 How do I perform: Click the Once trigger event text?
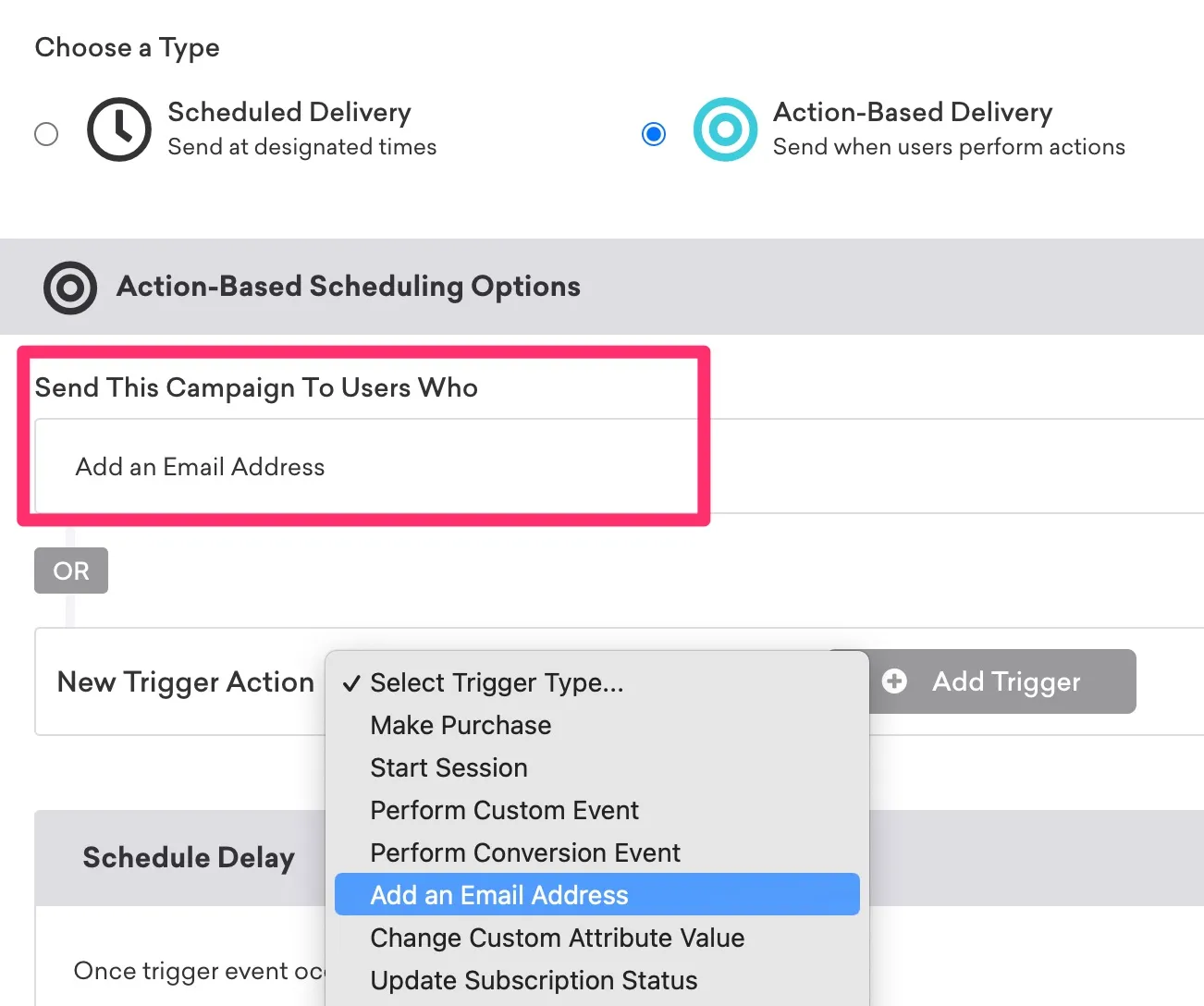tap(200, 971)
